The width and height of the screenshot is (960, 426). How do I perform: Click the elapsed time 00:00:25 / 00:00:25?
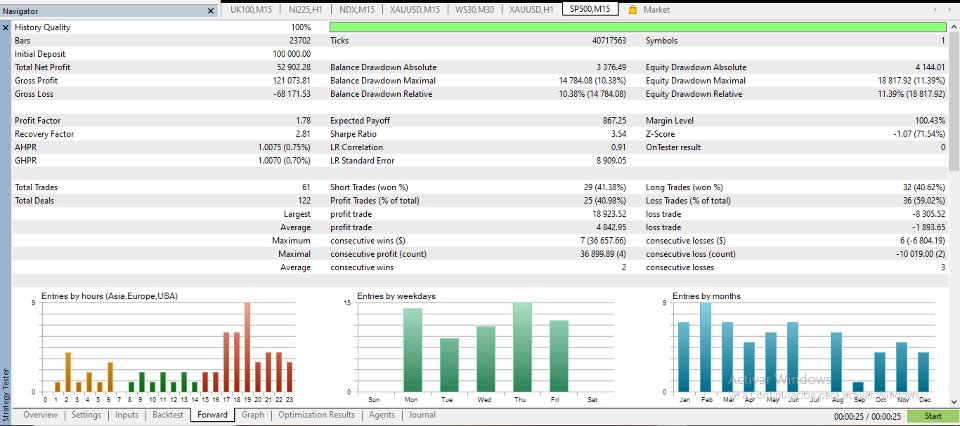tap(869, 416)
